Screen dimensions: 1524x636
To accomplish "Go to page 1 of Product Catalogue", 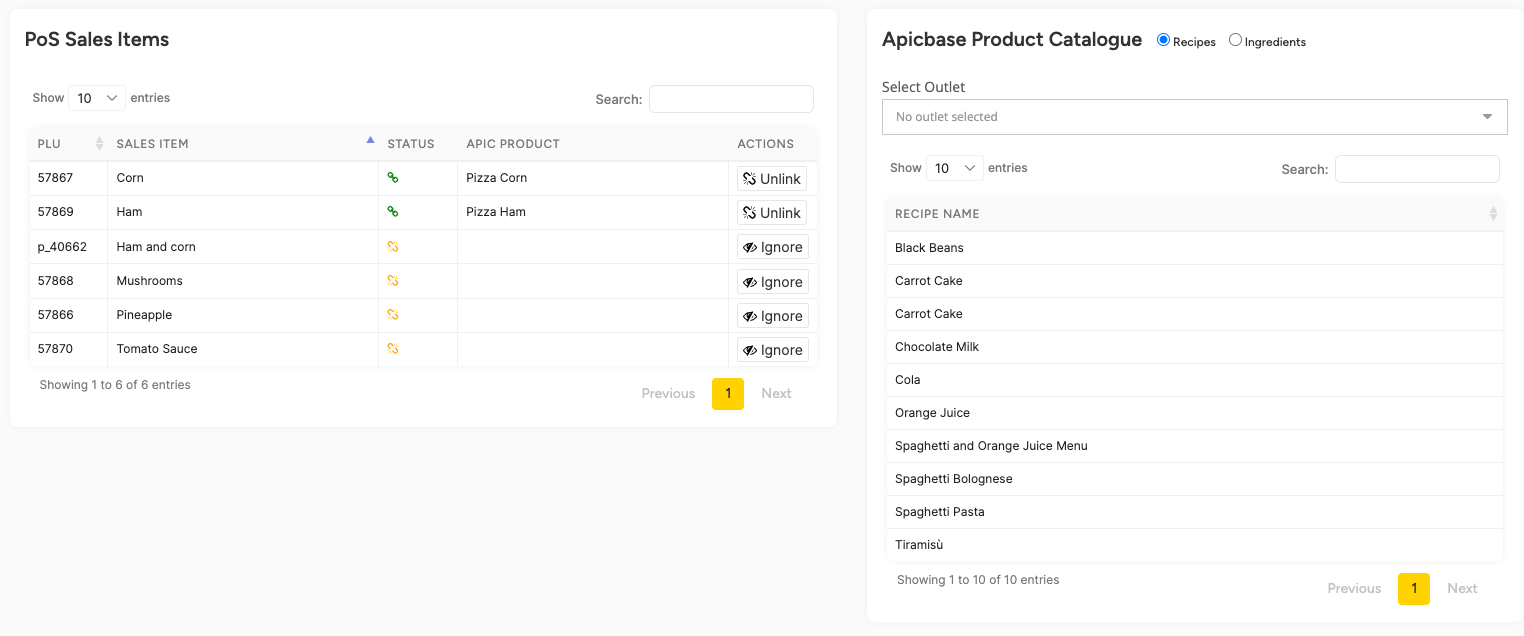I will point(1413,589).
